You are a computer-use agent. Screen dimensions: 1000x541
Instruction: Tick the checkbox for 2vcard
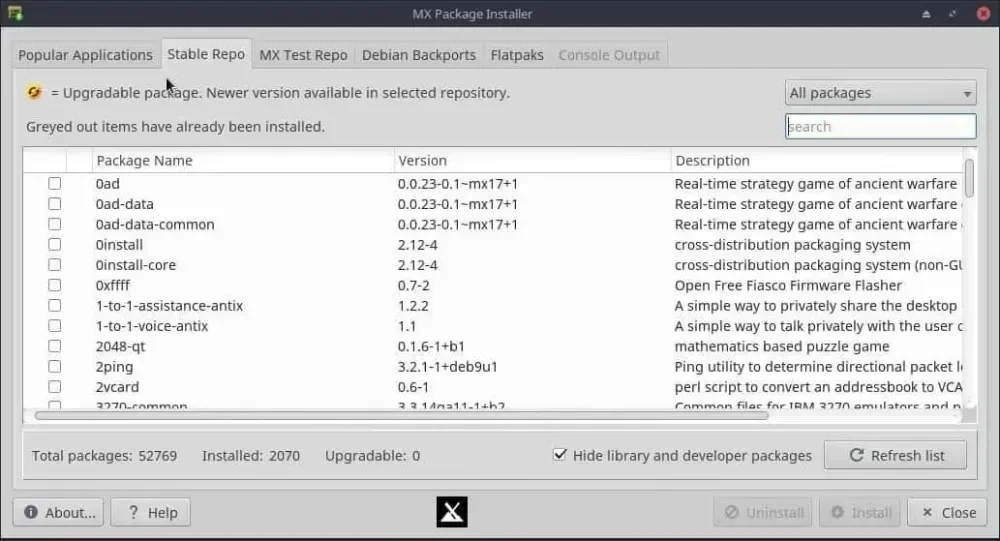pos(55,387)
